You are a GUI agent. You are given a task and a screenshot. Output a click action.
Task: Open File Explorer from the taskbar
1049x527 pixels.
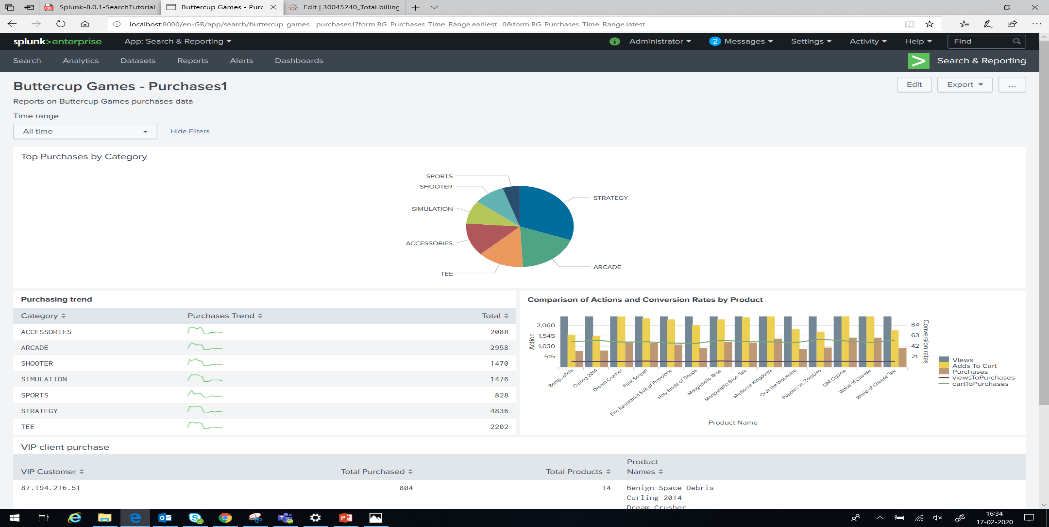pyautogui.click(x=104, y=518)
